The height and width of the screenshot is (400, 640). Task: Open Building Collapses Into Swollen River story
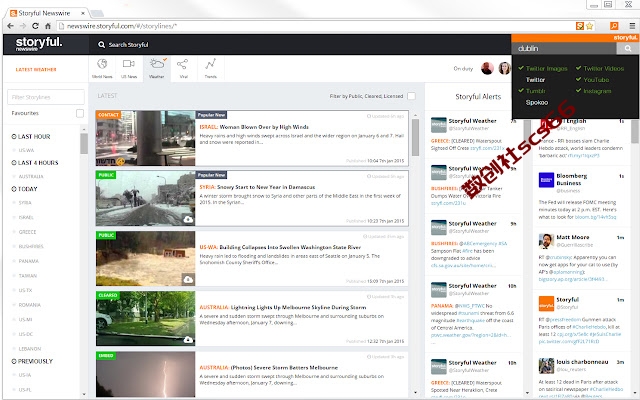tap(280, 247)
